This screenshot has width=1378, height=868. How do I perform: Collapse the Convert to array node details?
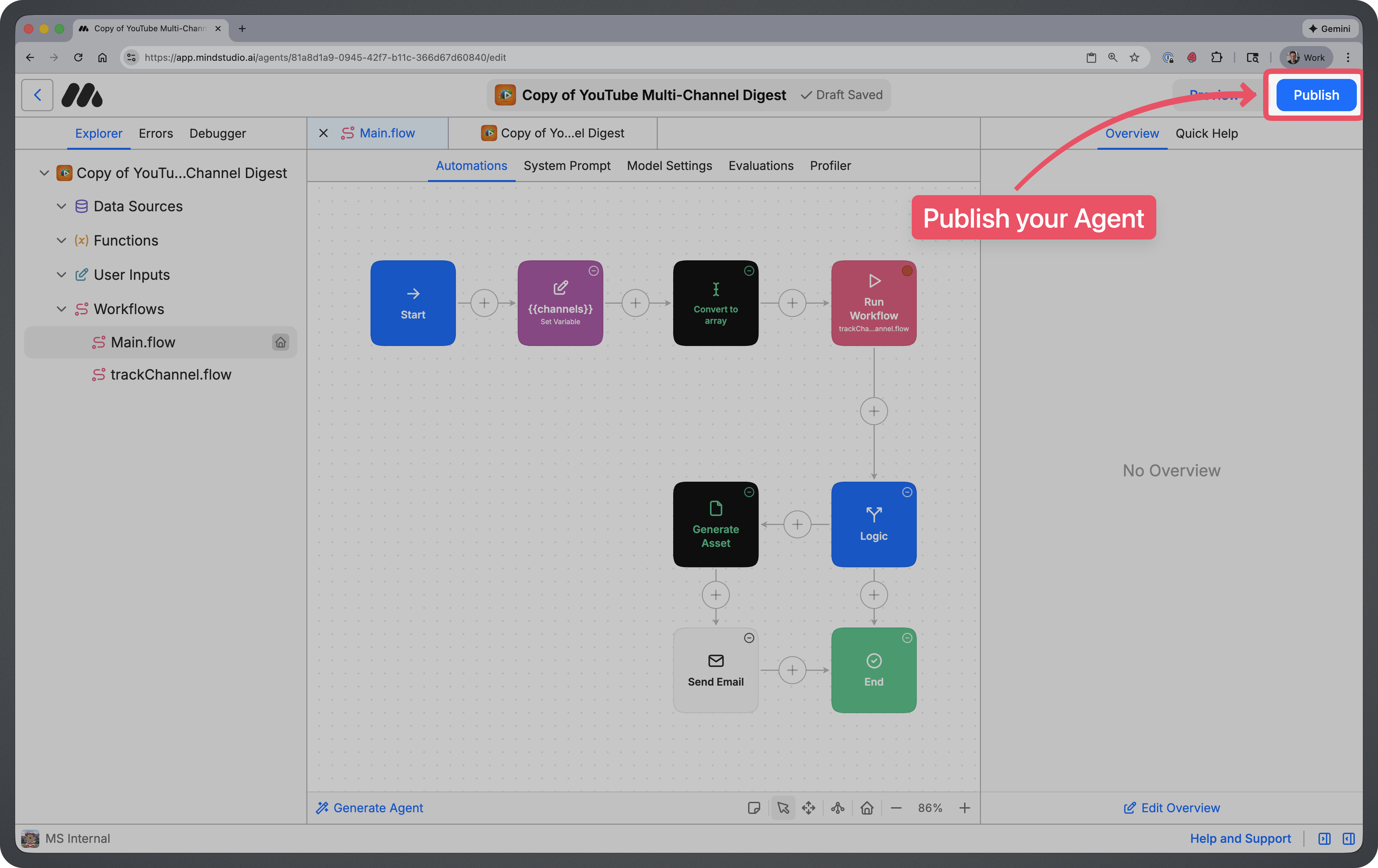coord(749,271)
